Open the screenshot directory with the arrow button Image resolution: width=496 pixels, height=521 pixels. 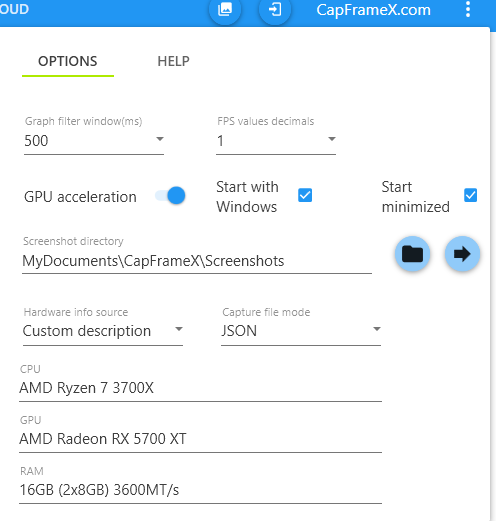coord(462,254)
